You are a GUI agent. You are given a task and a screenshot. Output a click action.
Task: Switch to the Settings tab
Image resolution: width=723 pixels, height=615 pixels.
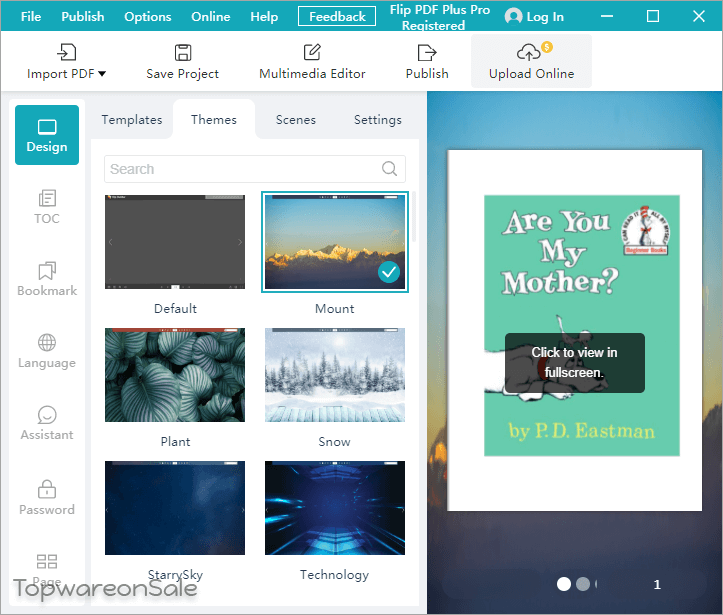coord(378,119)
